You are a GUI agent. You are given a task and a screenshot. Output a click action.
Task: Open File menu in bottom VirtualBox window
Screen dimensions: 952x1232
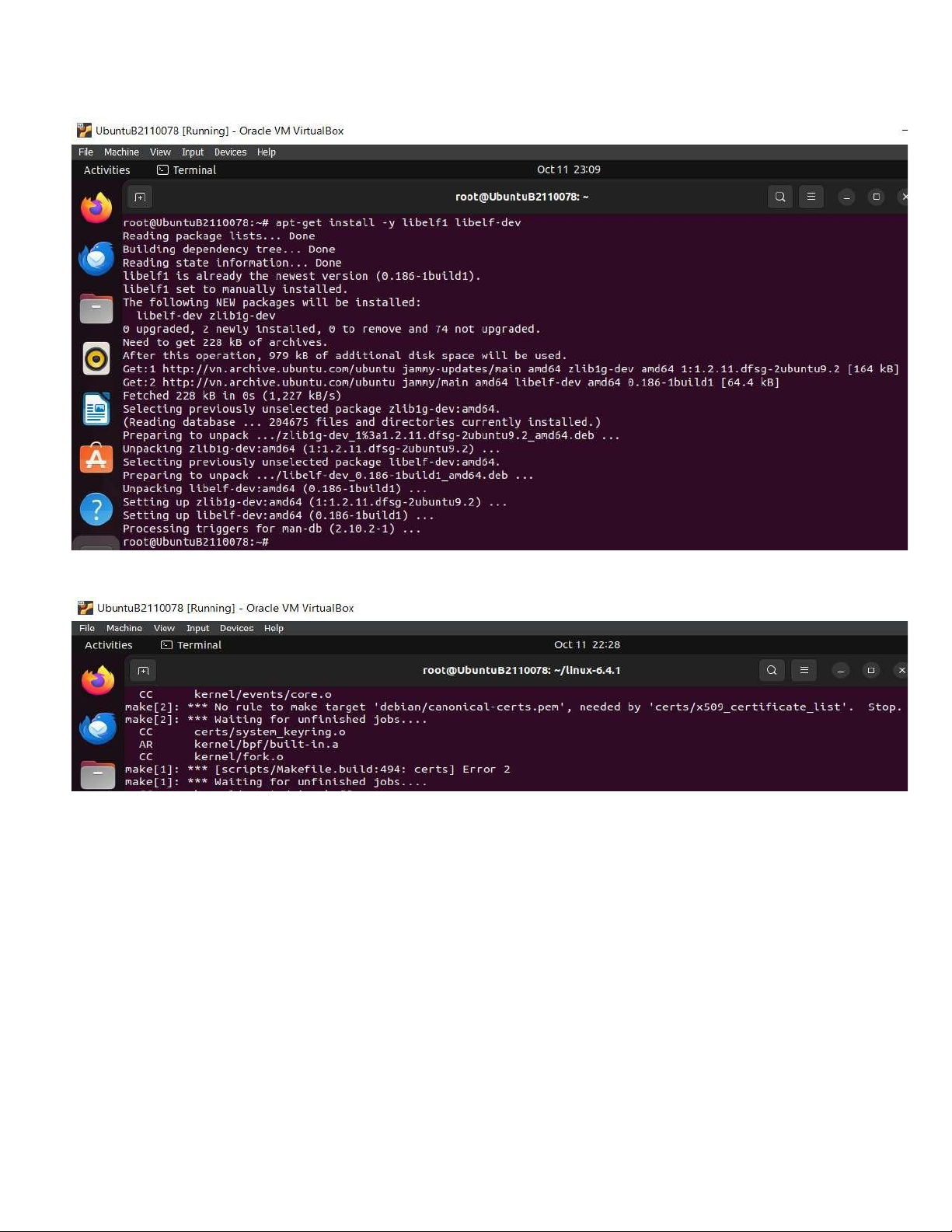(x=87, y=628)
